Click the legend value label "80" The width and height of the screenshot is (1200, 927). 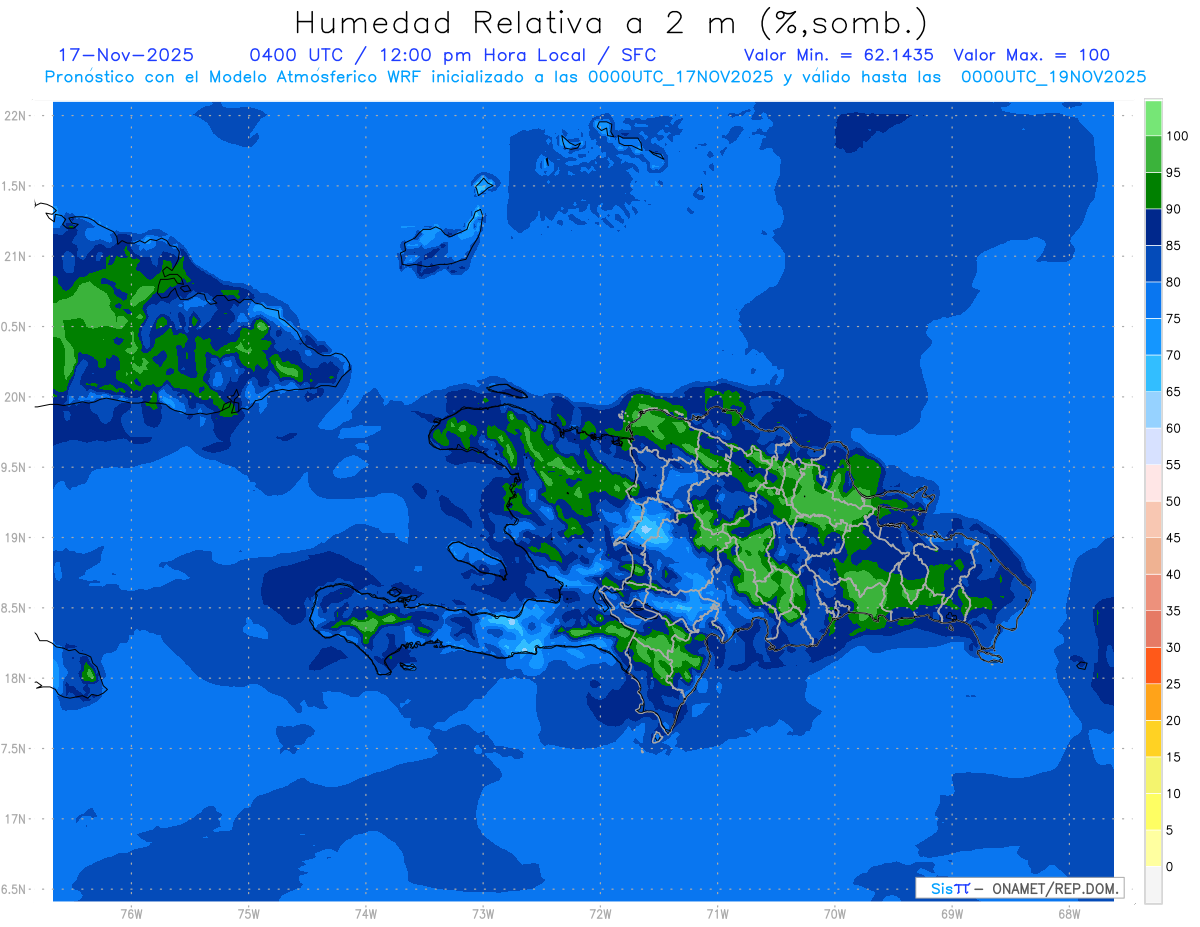pyautogui.click(x=1173, y=282)
